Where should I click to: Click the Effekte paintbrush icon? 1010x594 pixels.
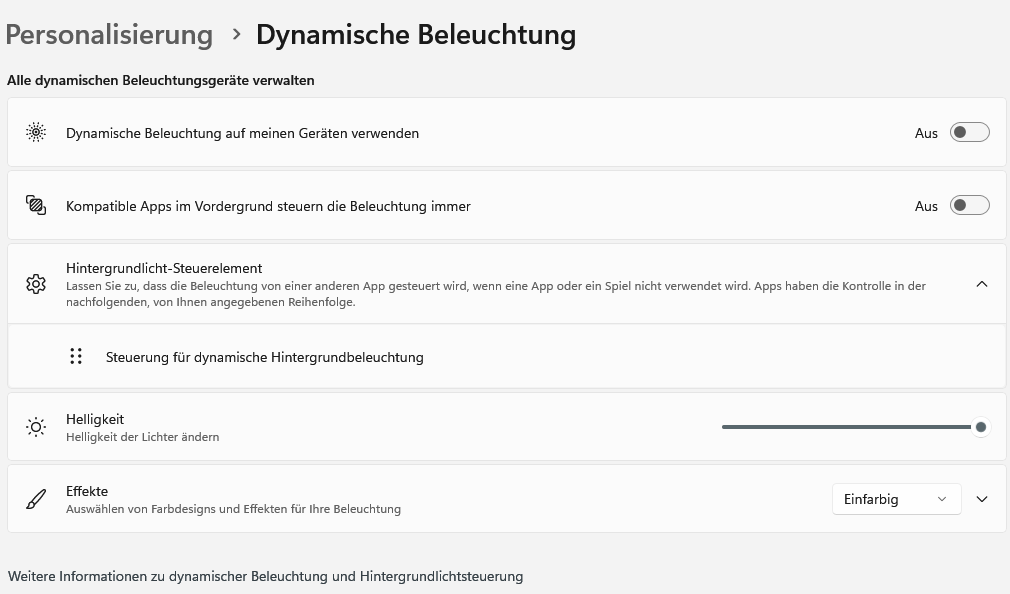36,499
